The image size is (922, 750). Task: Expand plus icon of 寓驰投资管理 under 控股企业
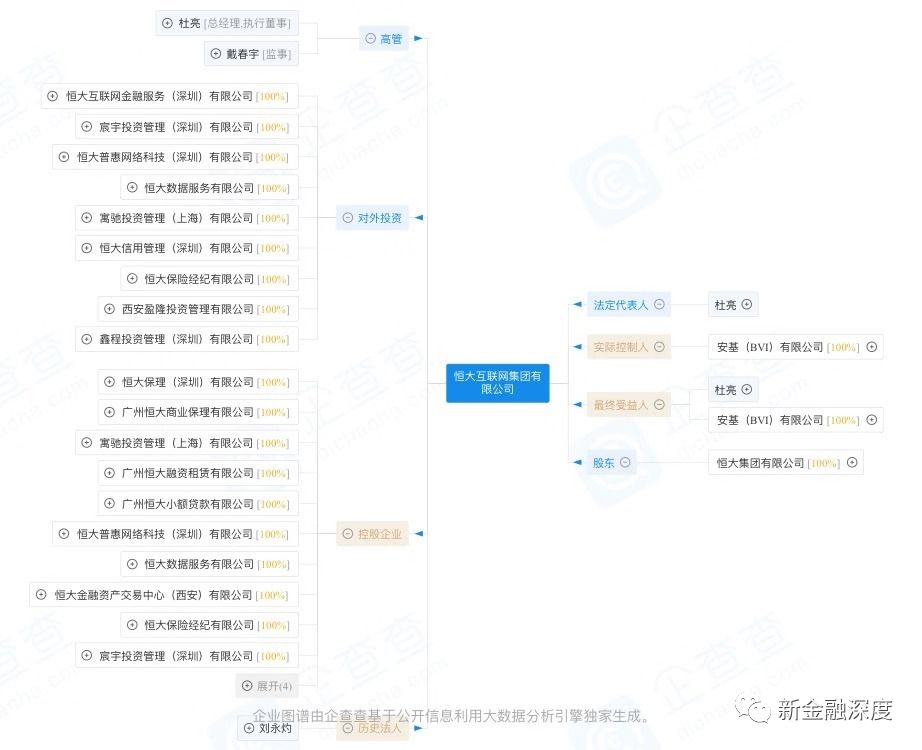click(x=86, y=442)
